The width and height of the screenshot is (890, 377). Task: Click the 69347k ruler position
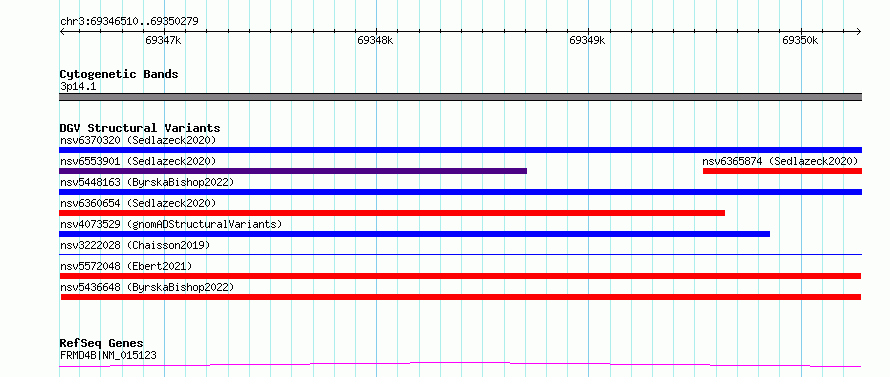(x=163, y=40)
